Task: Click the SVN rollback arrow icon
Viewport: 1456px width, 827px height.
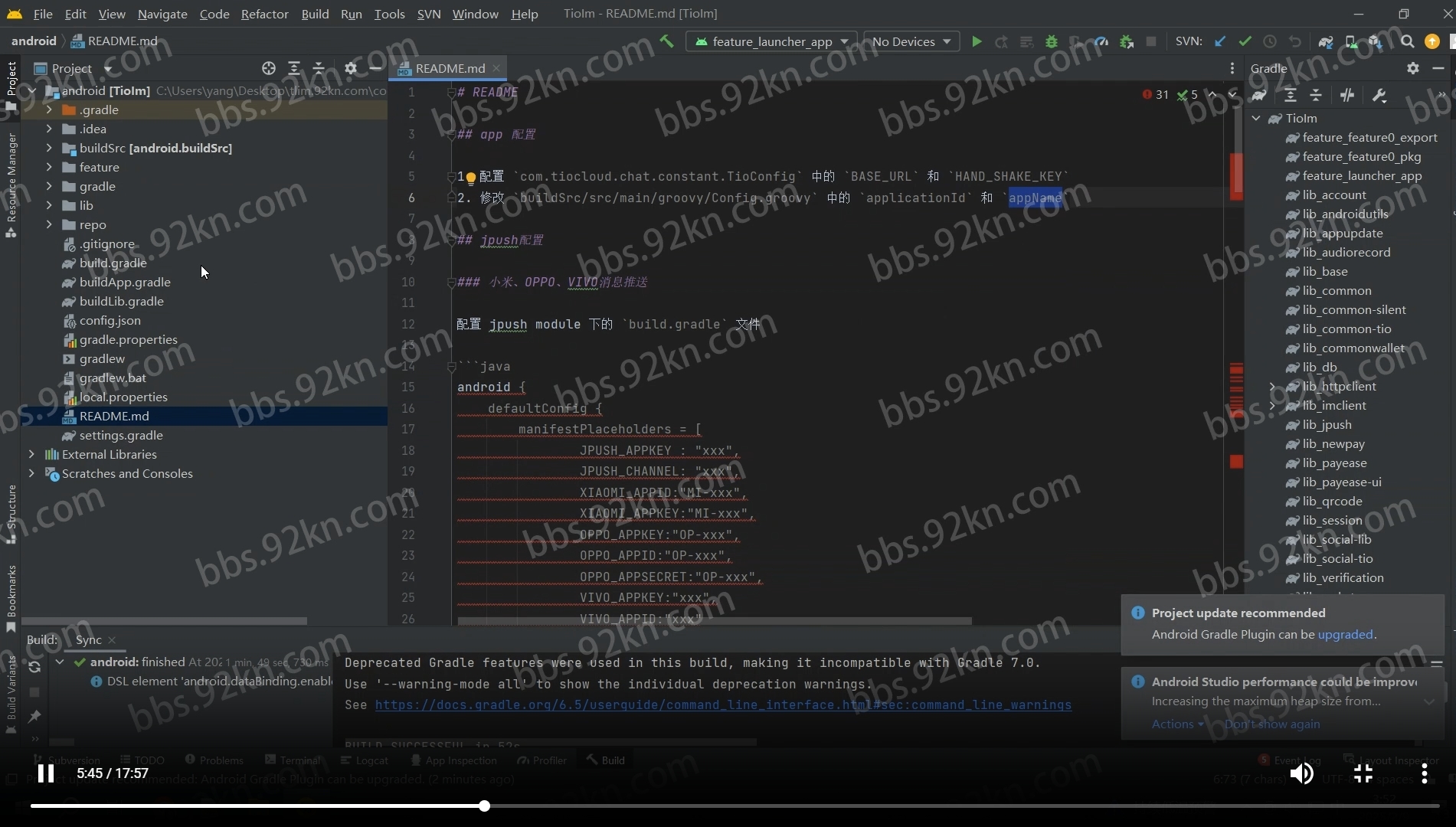Action: 1294,41
